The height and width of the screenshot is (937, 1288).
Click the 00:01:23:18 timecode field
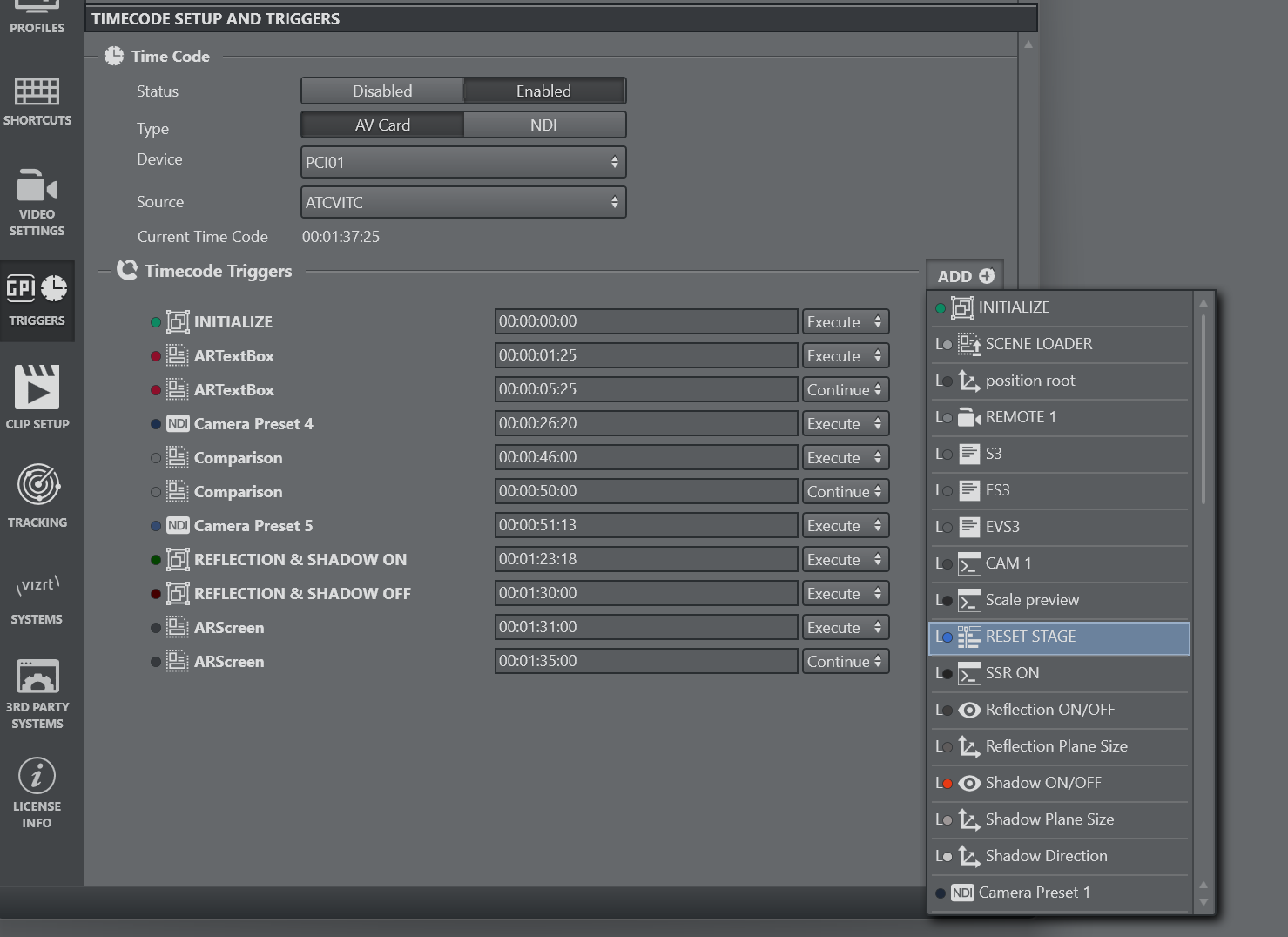(x=645, y=560)
